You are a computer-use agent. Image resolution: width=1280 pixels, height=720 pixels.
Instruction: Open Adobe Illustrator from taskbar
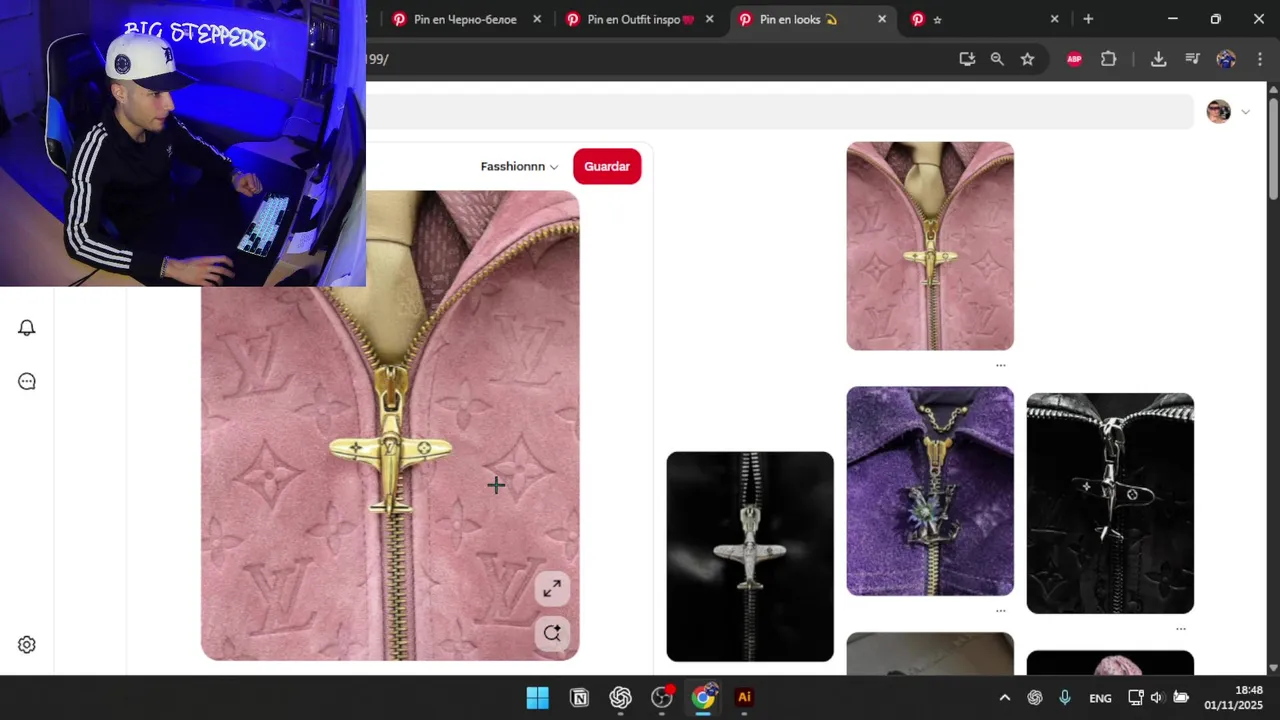point(744,698)
